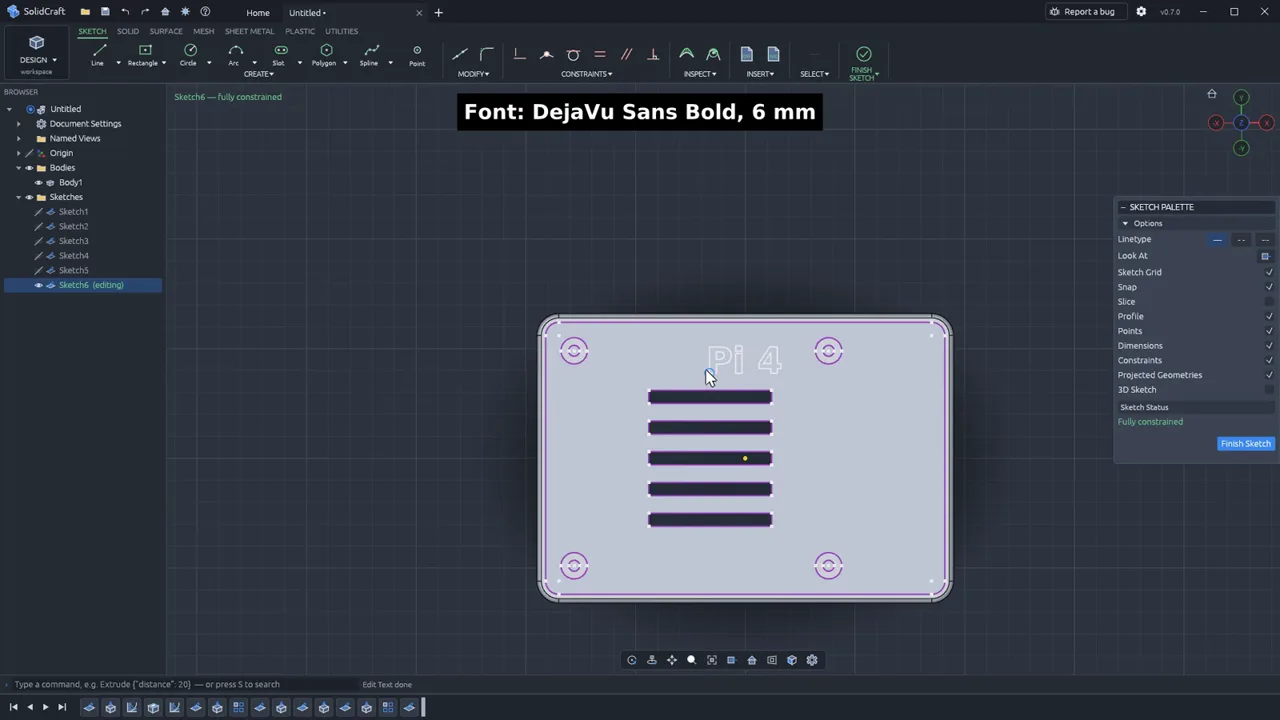Select the Spline sketch tool
The width and height of the screenshot is (1280, 720).
[371, 55]
